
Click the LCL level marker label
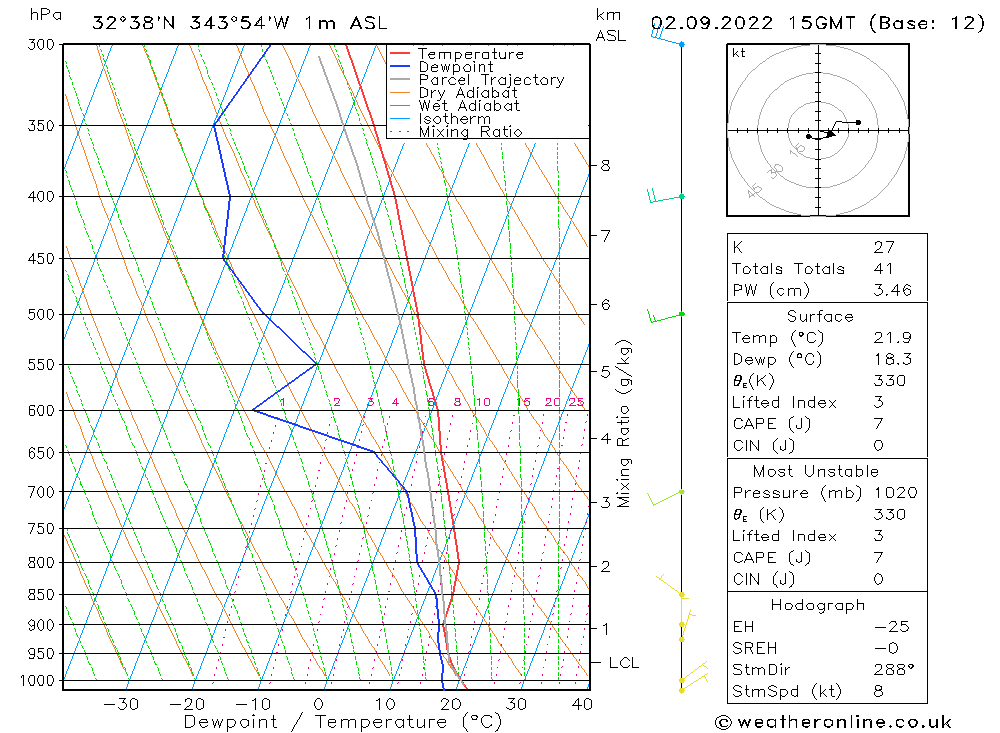[624, 663]
